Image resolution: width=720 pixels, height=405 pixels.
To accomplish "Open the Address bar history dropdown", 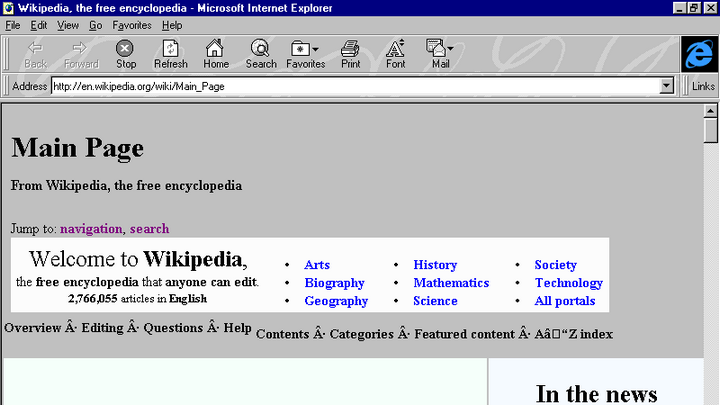I will (x=666, y=86).
